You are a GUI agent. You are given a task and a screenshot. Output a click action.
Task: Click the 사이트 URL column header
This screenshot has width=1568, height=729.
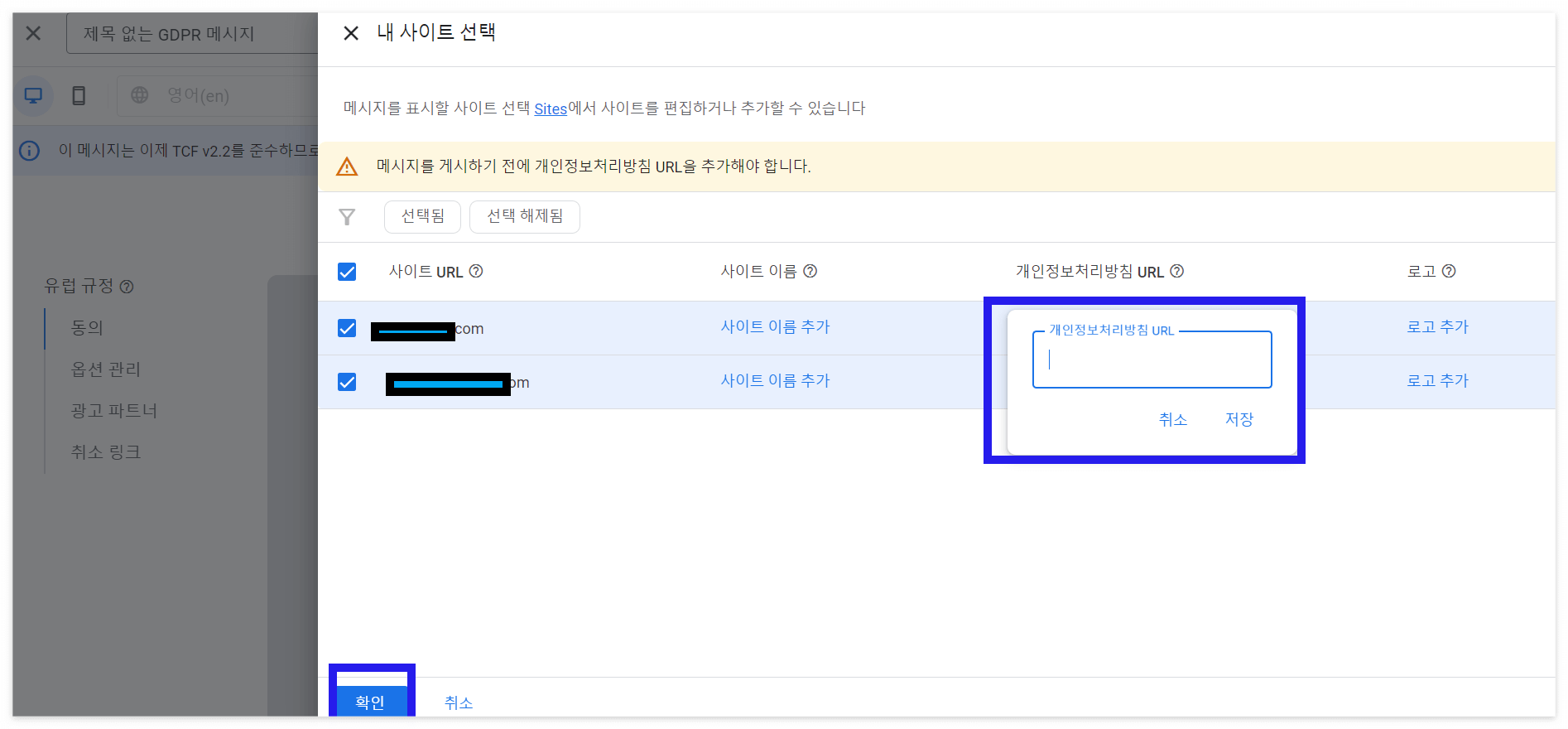point(426,272)
